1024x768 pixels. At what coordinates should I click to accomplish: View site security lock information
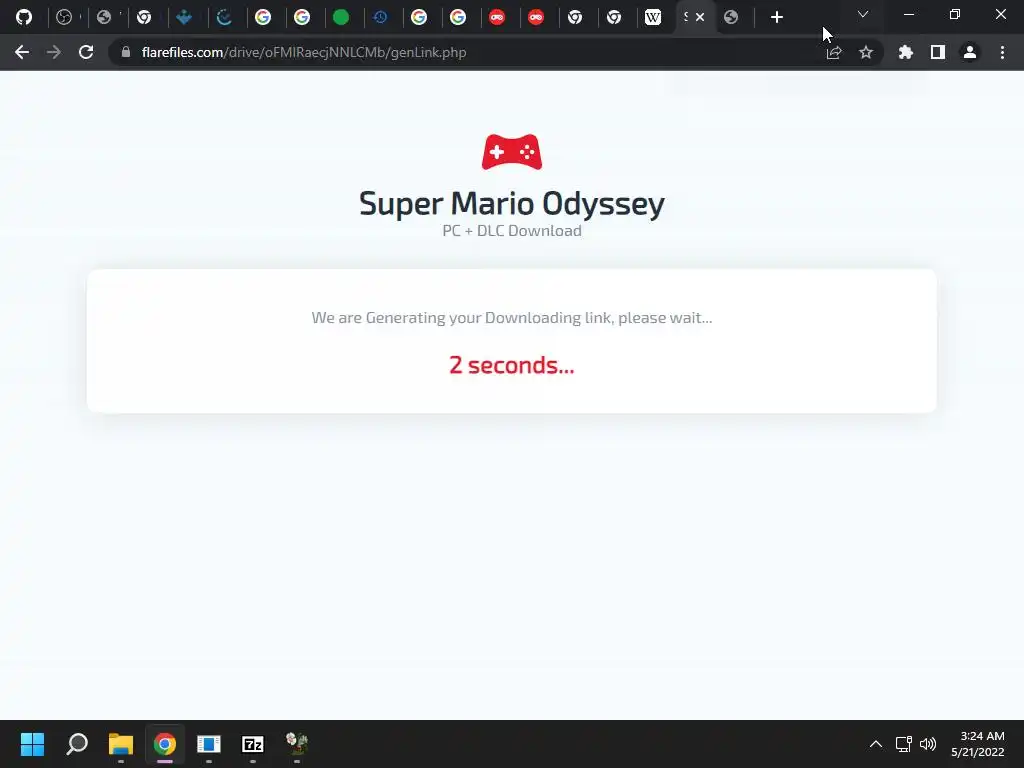[126, 52]
